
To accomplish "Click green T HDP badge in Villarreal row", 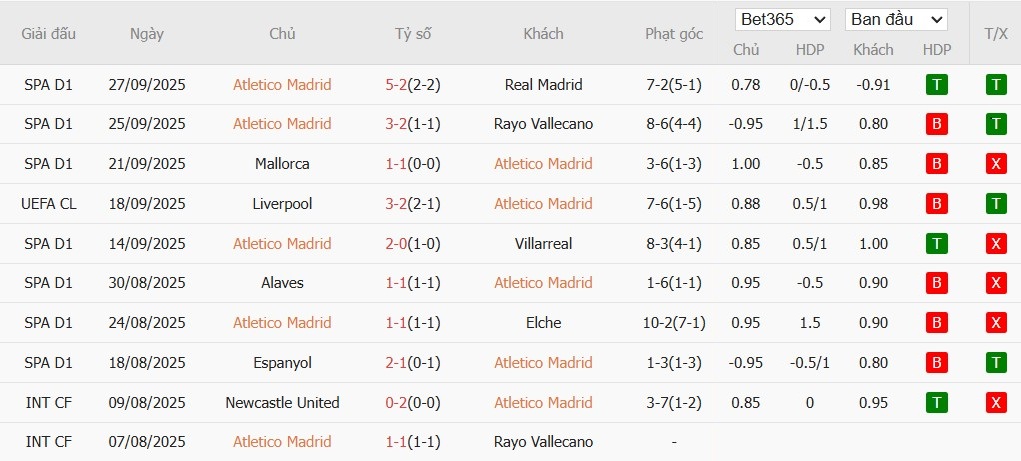I will [x=937, y=243].
